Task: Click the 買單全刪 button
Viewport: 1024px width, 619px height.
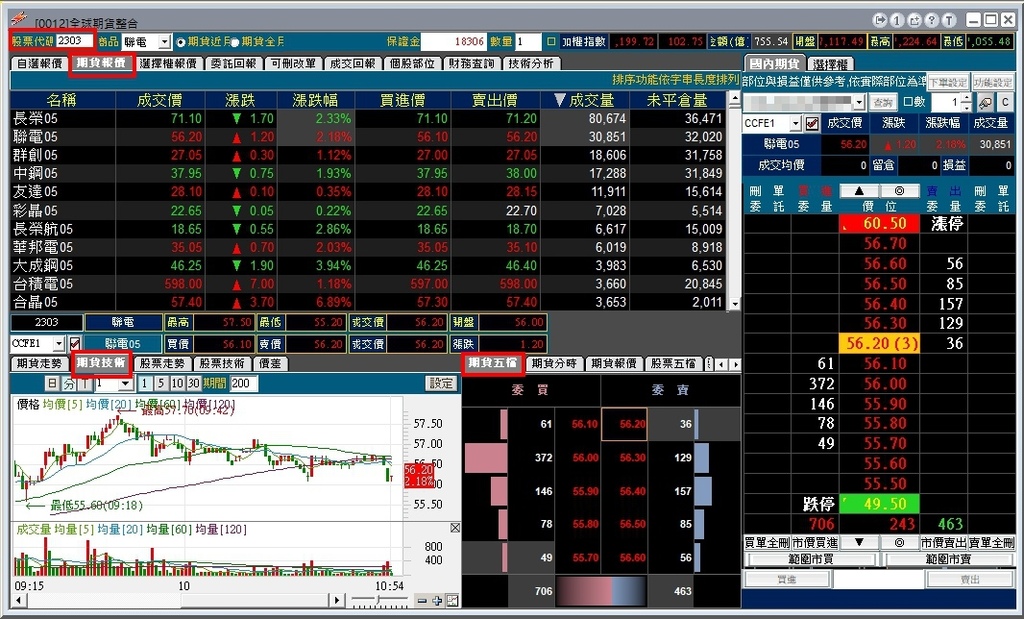Action: coord(767,543)
